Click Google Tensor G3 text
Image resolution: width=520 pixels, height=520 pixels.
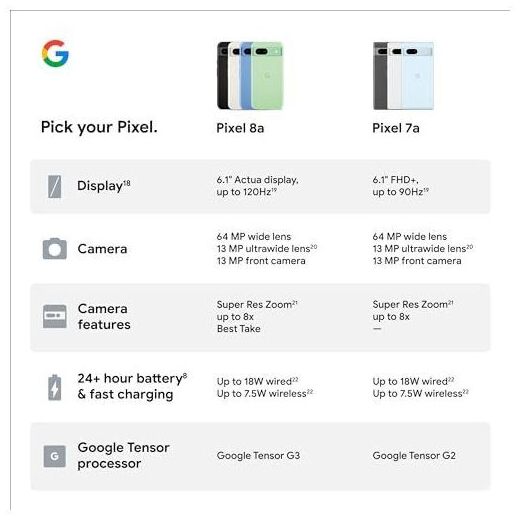click(258, 456)
